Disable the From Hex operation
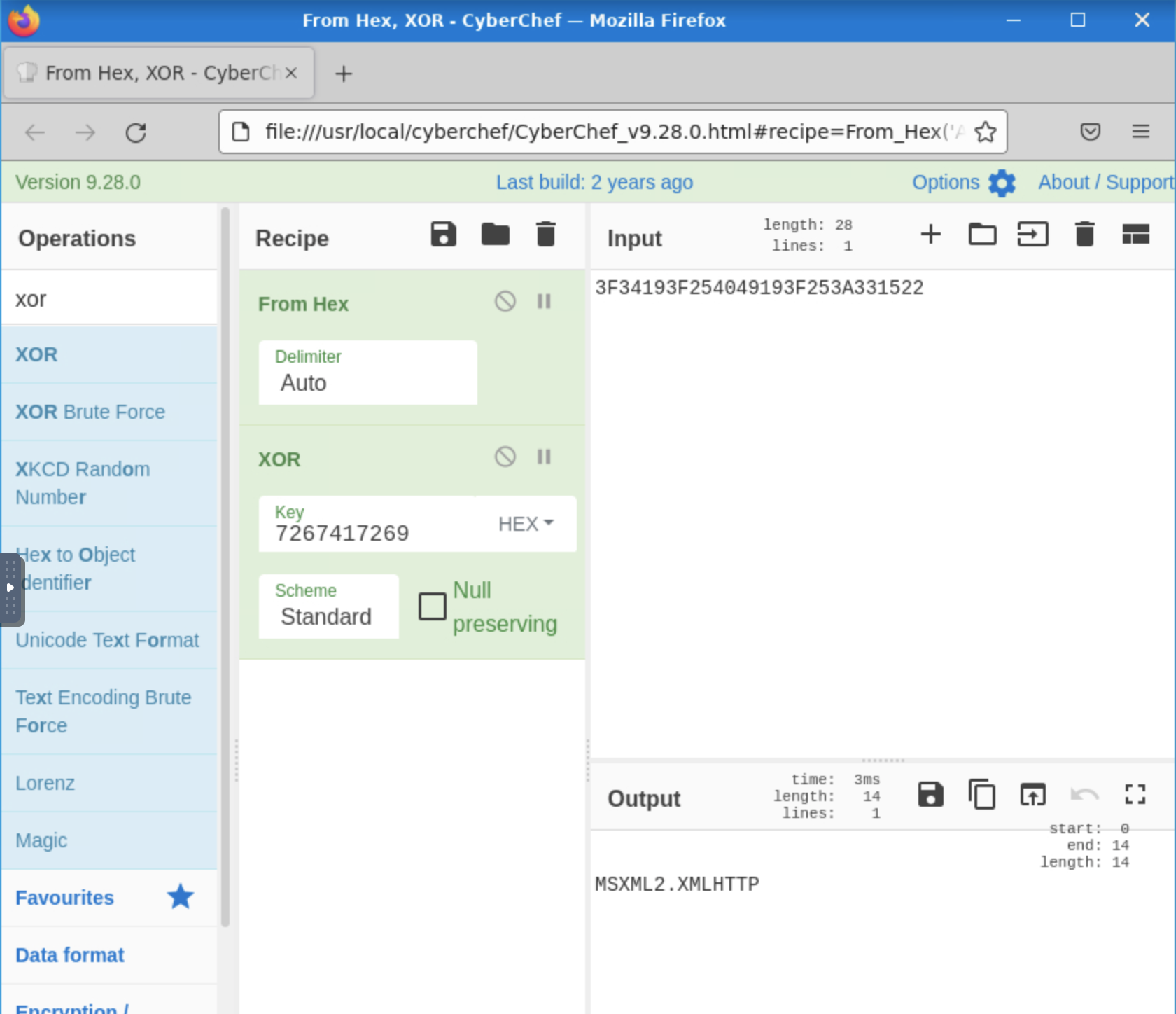Image resolution: width=1176 pixels, height=1014 pixels. pos(505,302)
